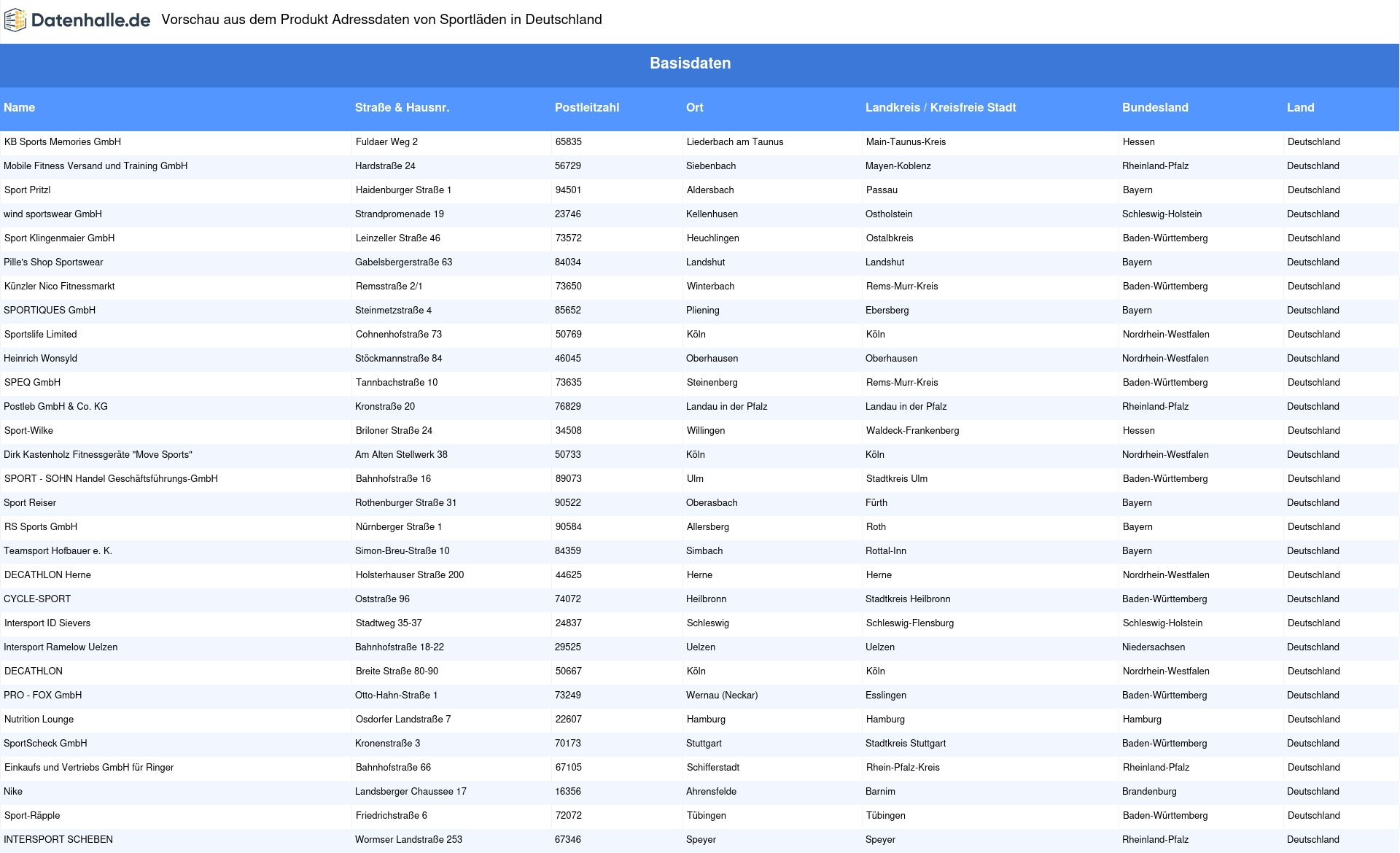Select street Landsberger Chaussee 17
Image resolution: width=1400 pixels, height=853 pixels.
pos(411,792)
